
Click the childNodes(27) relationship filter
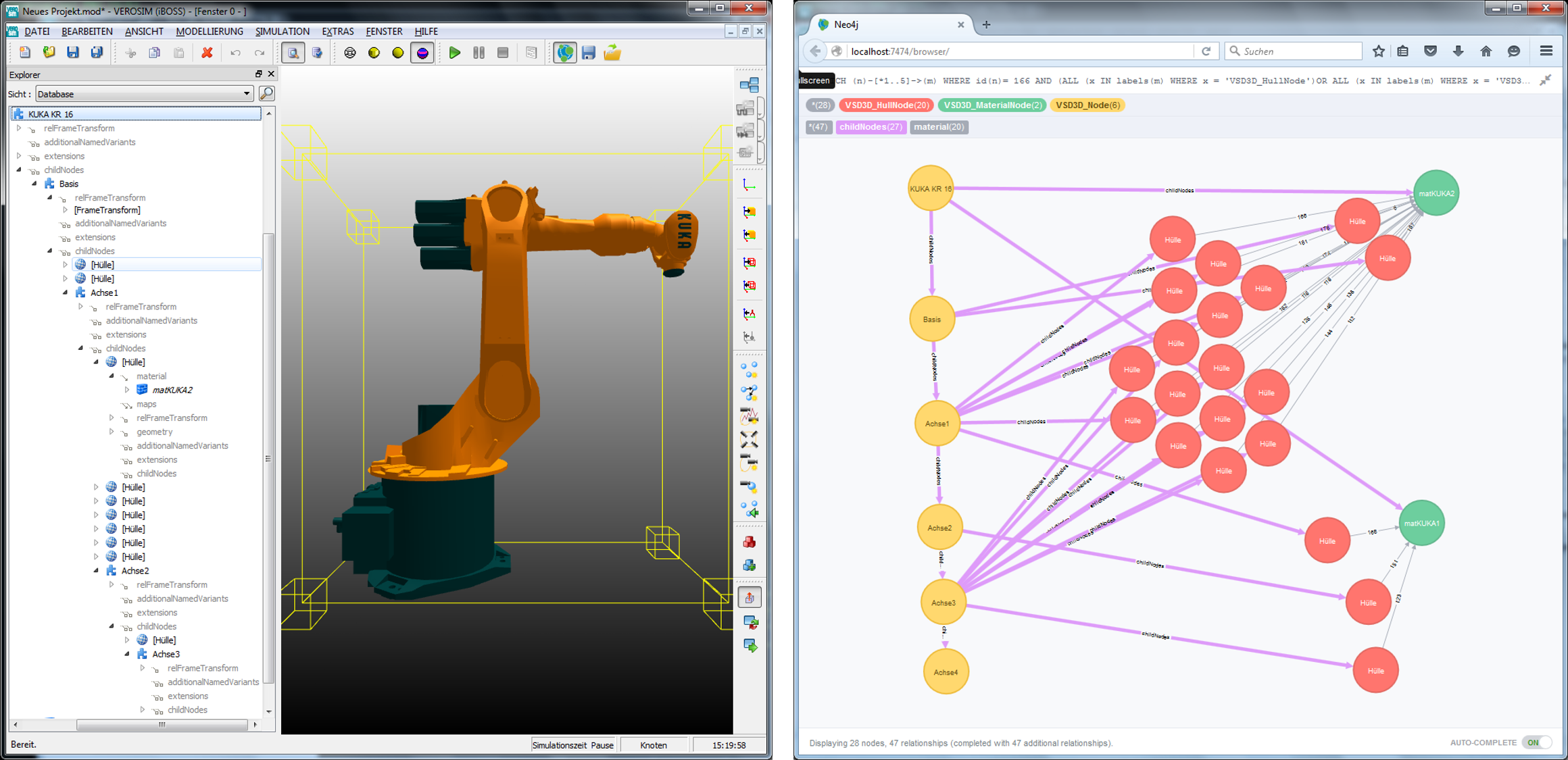tap(871, 126)
